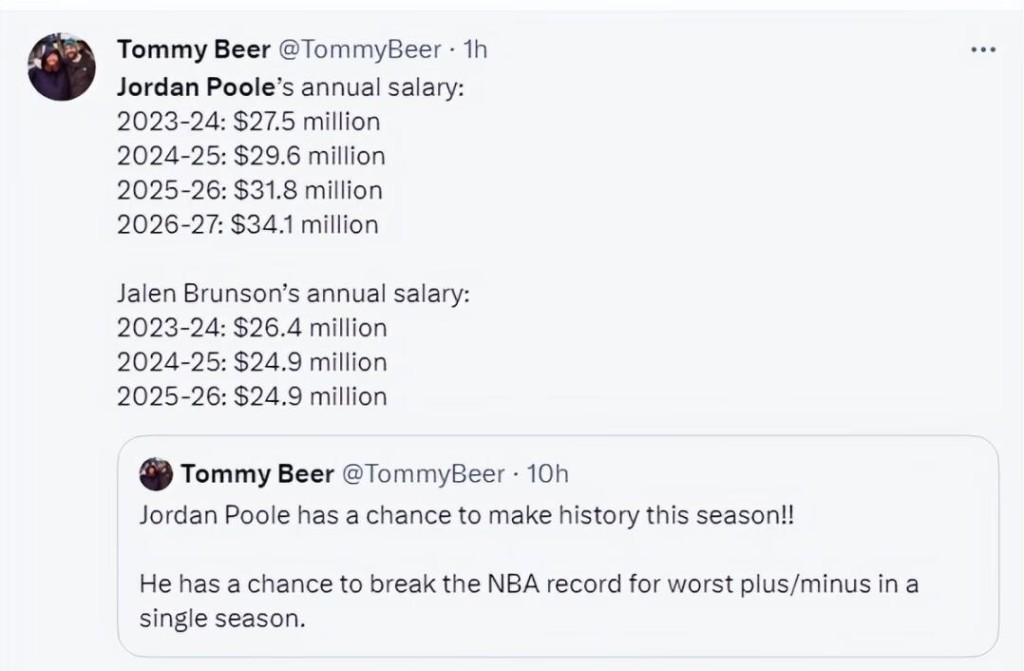Image resolution: width=1024 pixels, height=671 pixels.
Task: Open the three-dot more options menu
Action: [984, 50]
